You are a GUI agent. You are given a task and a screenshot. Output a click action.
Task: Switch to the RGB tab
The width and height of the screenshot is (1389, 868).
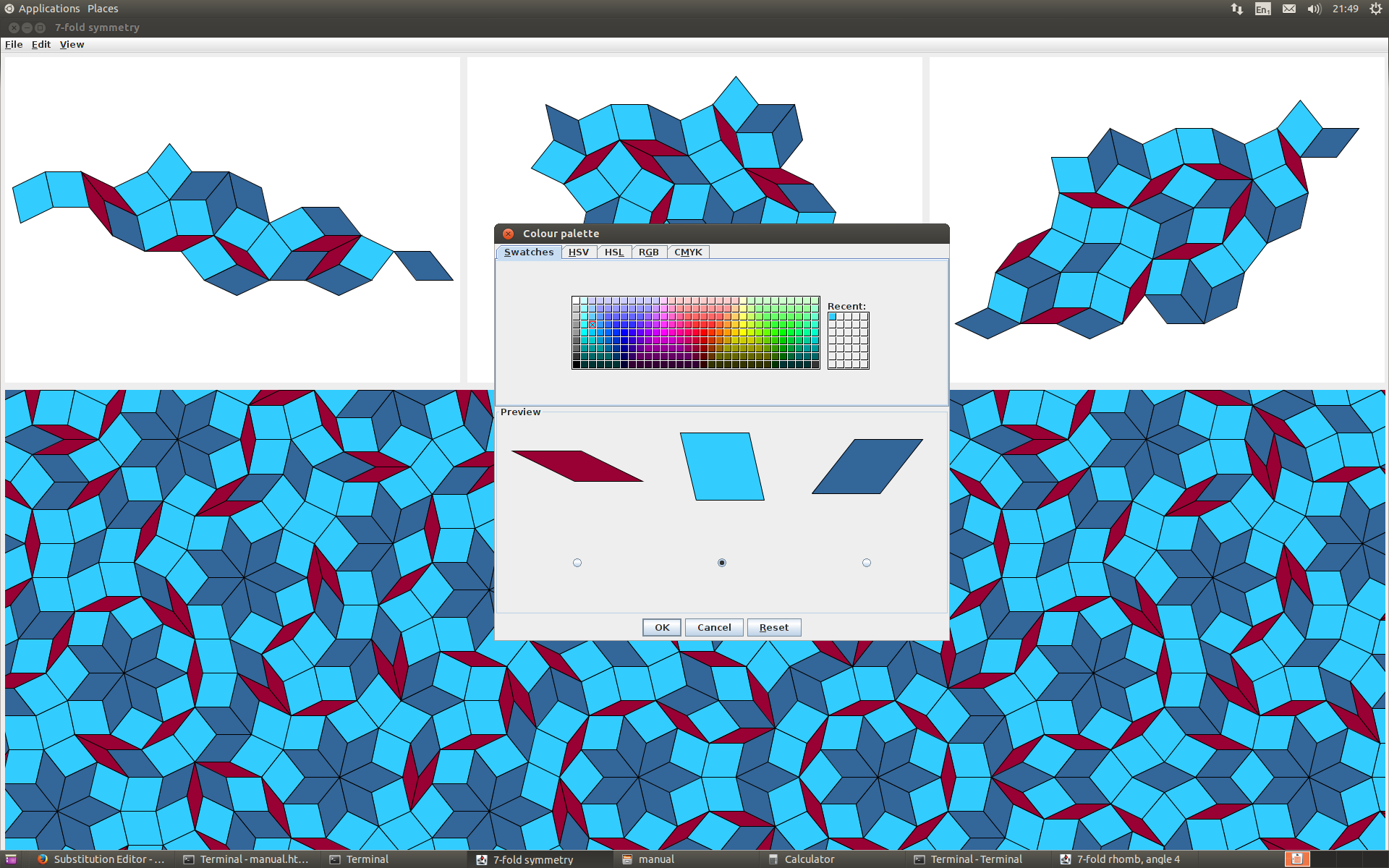tap(648, 251)
